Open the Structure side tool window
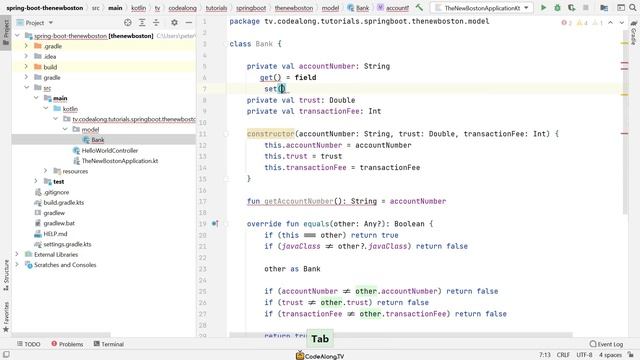Viewport: 640px width, 360px height. 6,276
